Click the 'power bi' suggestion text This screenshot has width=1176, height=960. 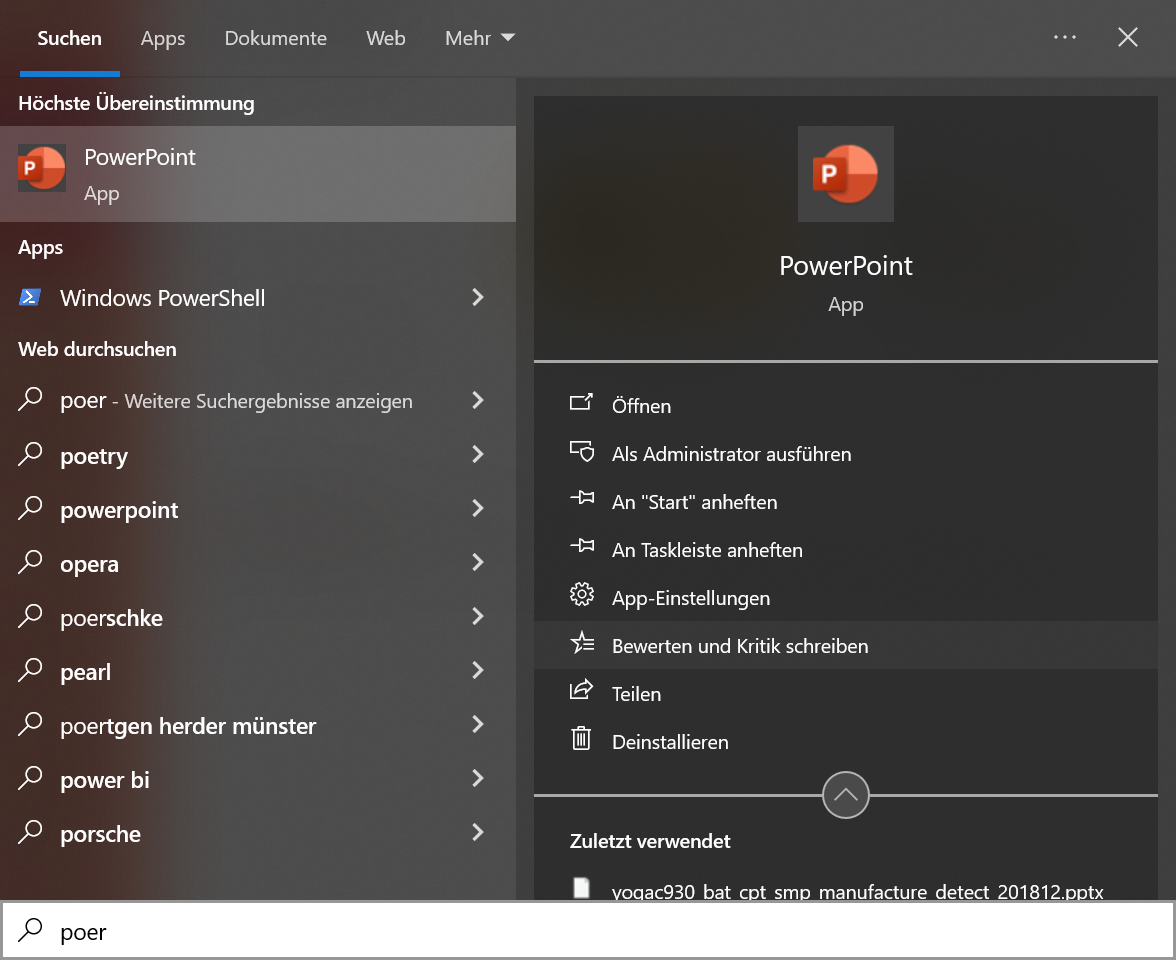(x=105, y=780)
